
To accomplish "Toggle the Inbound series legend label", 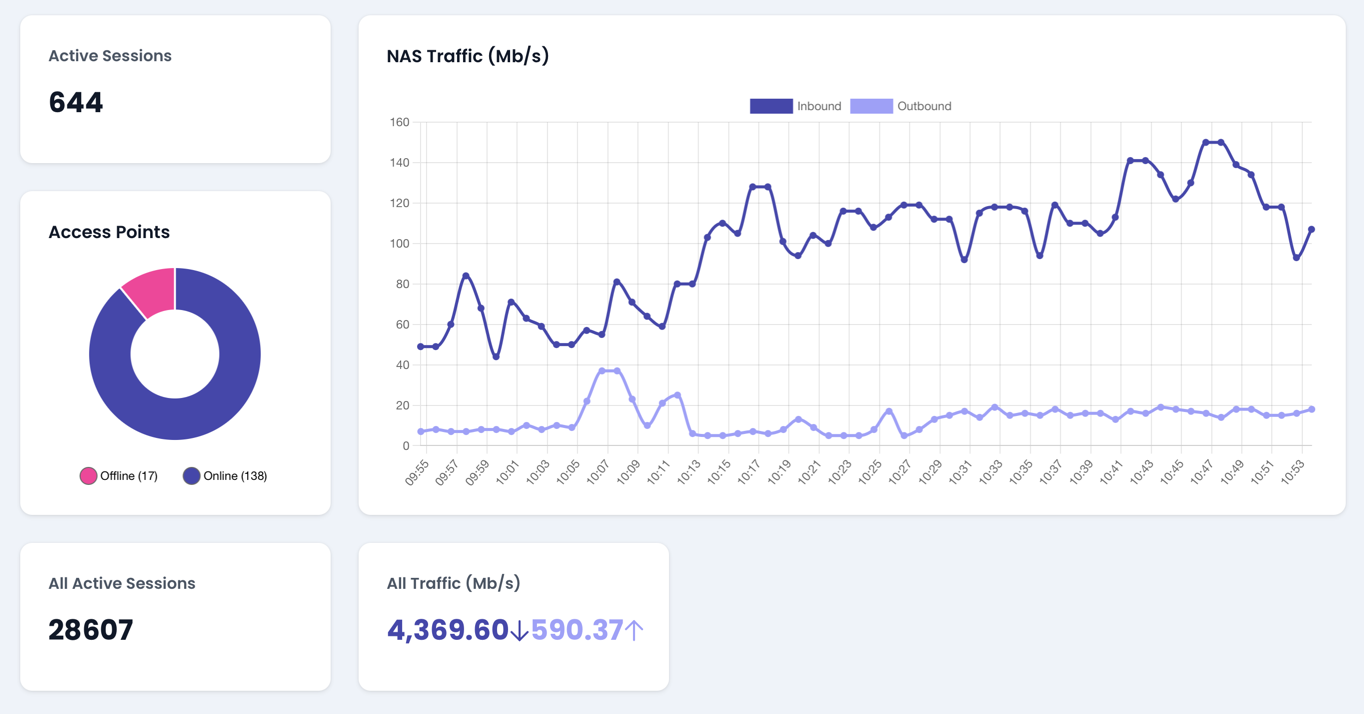I will [x=818, y=106].
